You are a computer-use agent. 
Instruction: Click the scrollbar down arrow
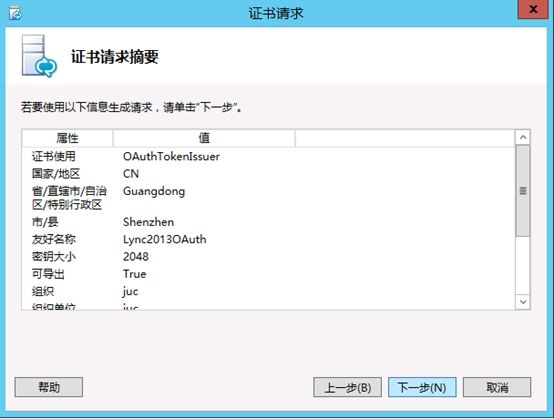(523, 302)
